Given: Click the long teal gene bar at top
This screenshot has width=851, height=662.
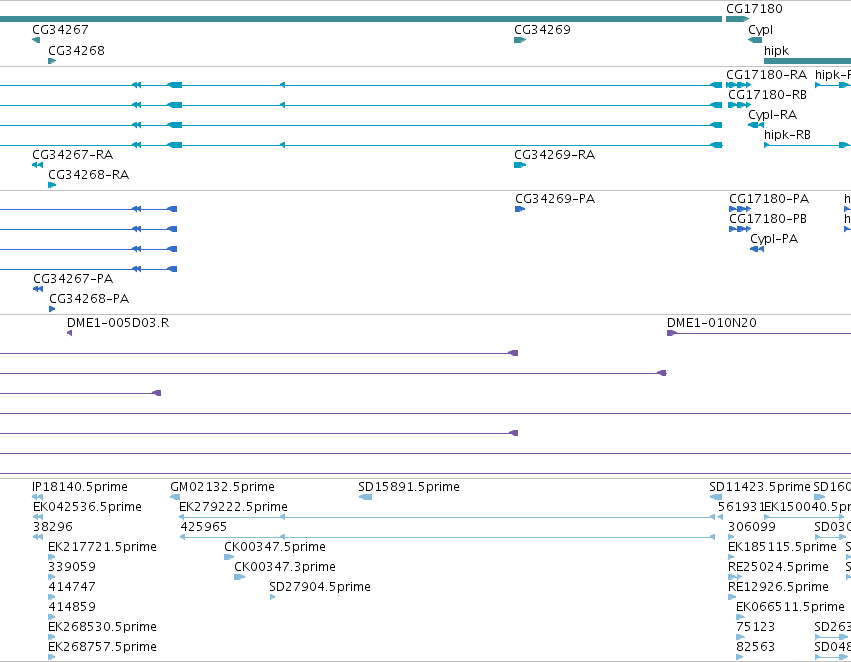Looking at the screenshot, I should tap(361, 19).
